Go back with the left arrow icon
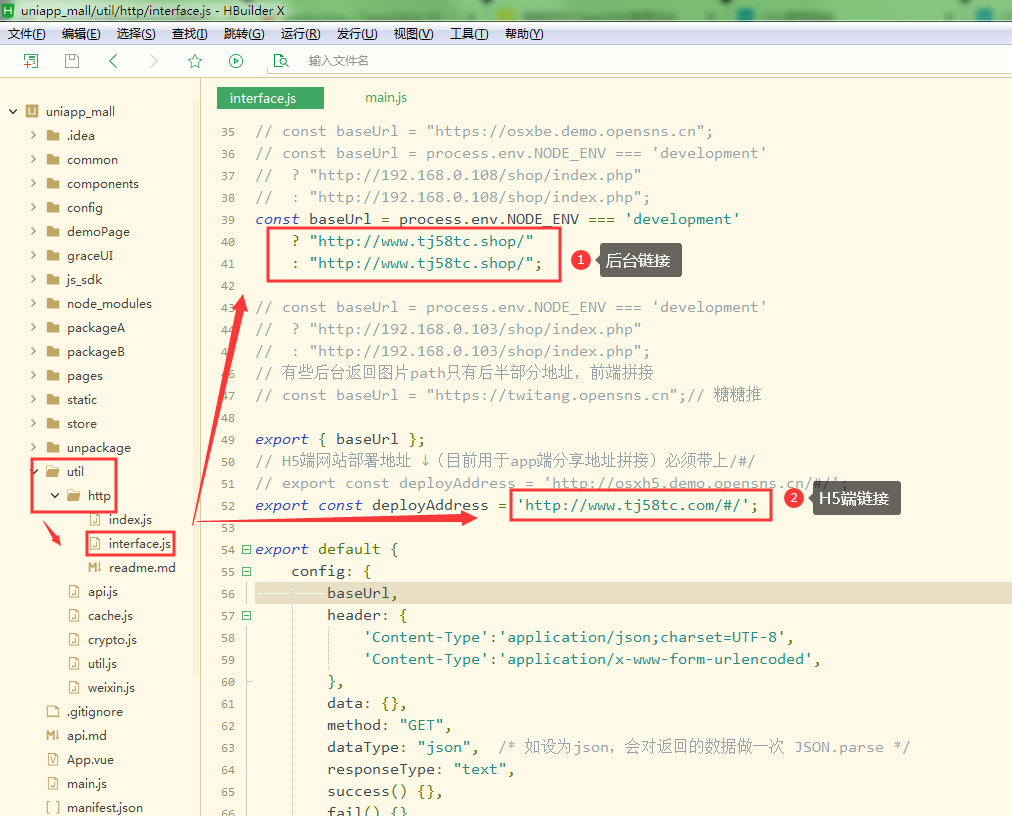 113,61
